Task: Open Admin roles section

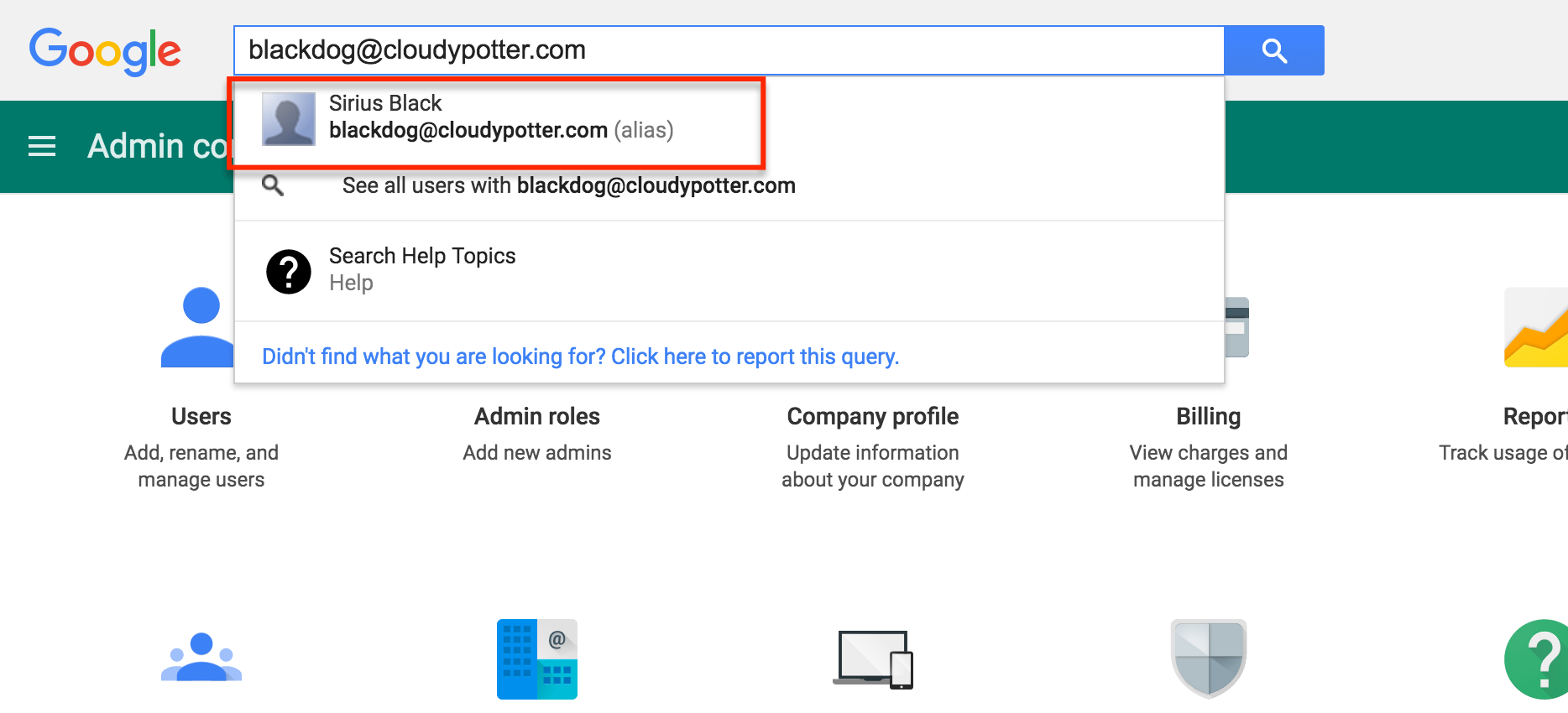Action: [x=537, y=416]
